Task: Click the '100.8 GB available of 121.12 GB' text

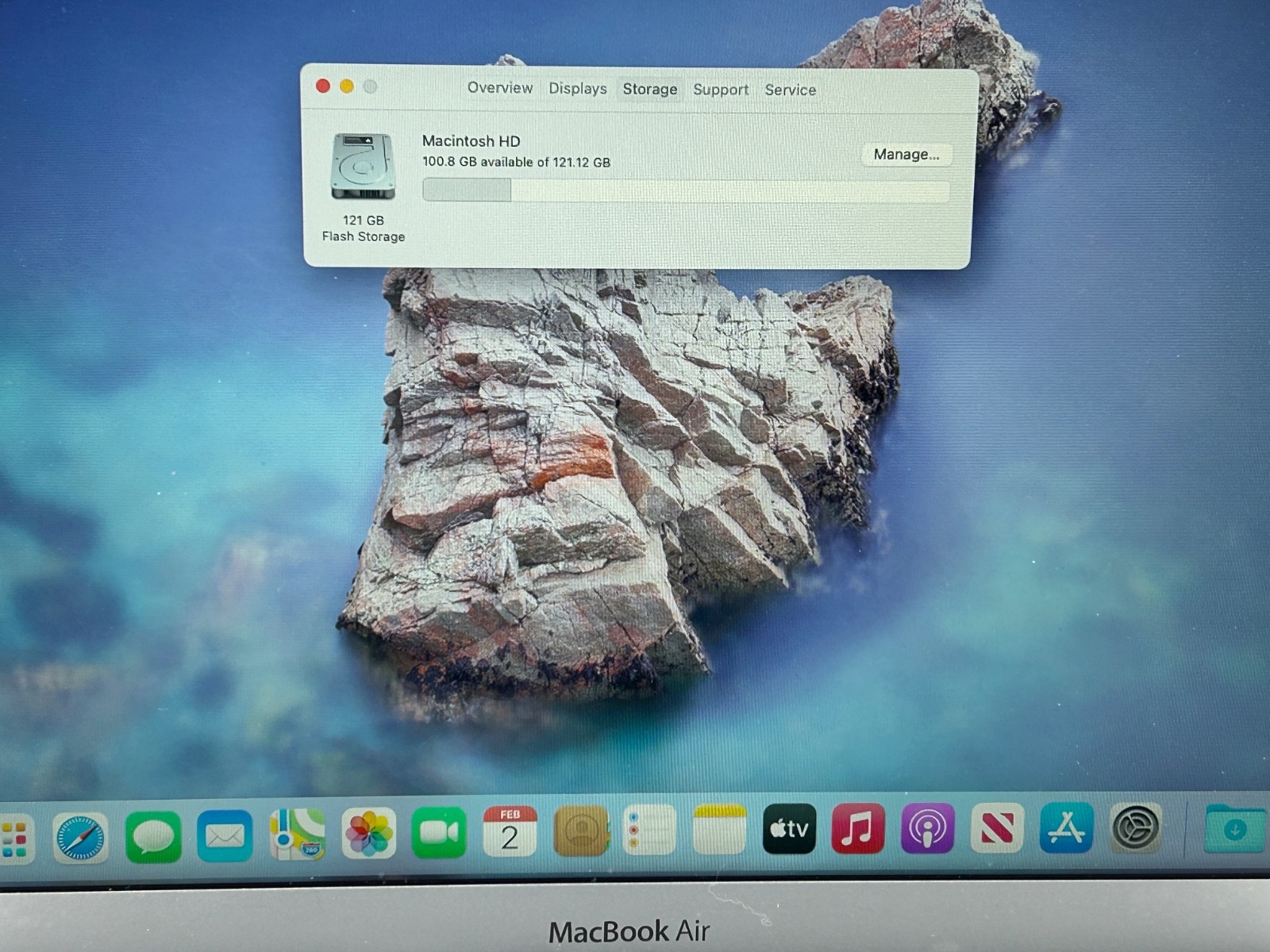Action: (x=516, y=162)
